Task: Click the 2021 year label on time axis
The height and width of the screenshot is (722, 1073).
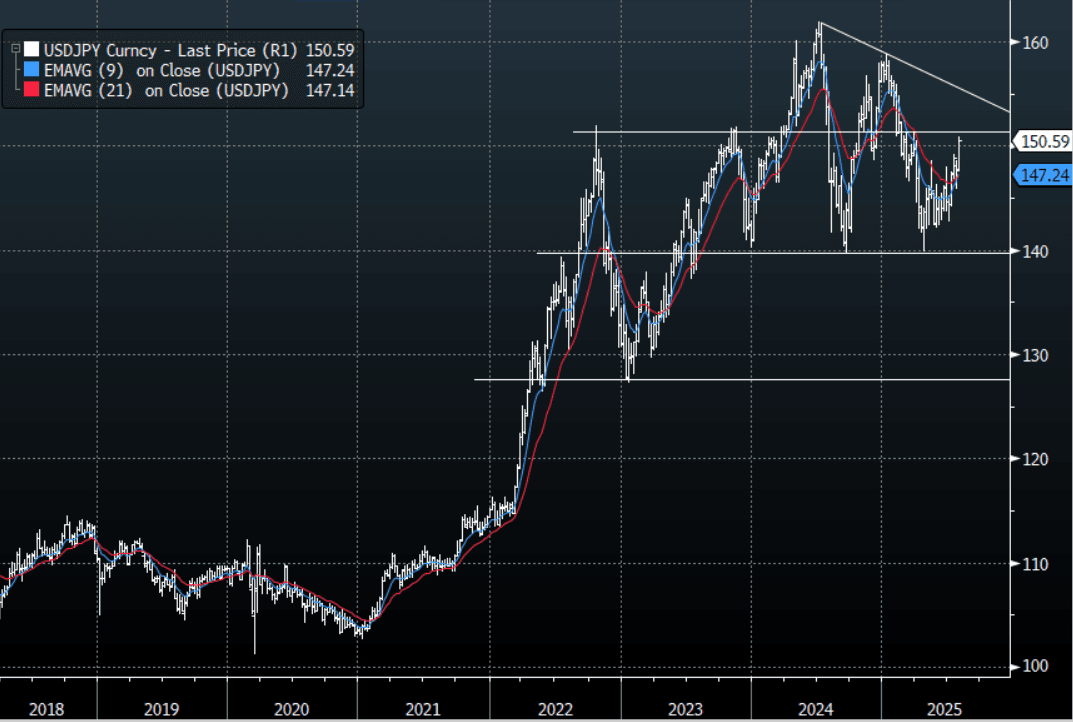Action: click(423, 709)
